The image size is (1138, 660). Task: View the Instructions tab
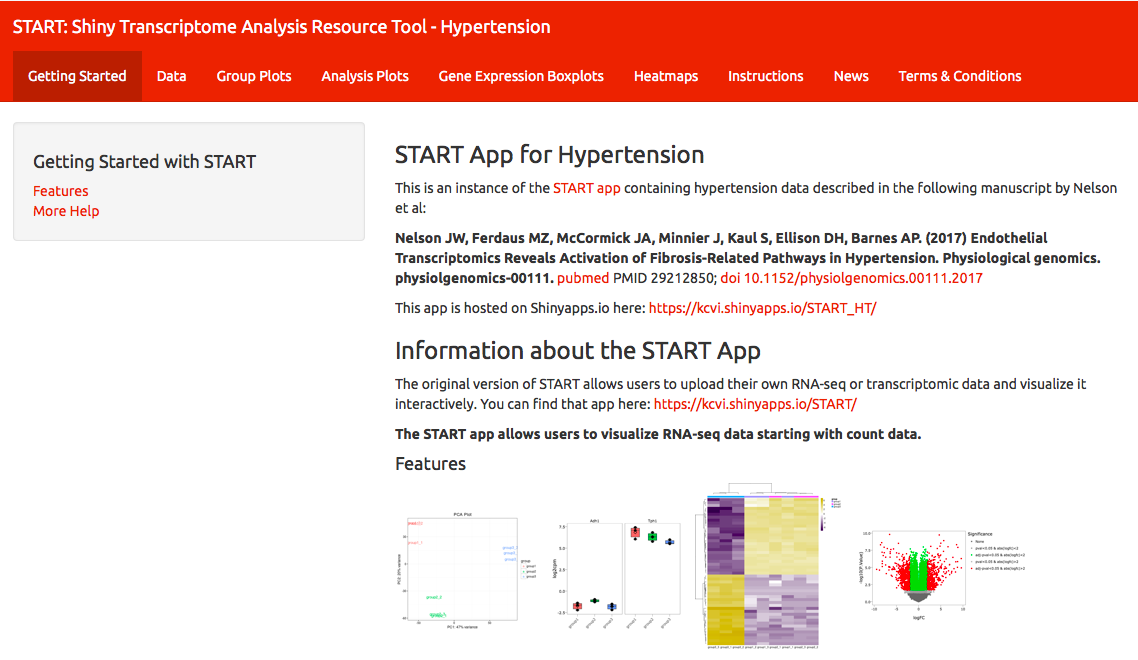(x=766, y=76)
